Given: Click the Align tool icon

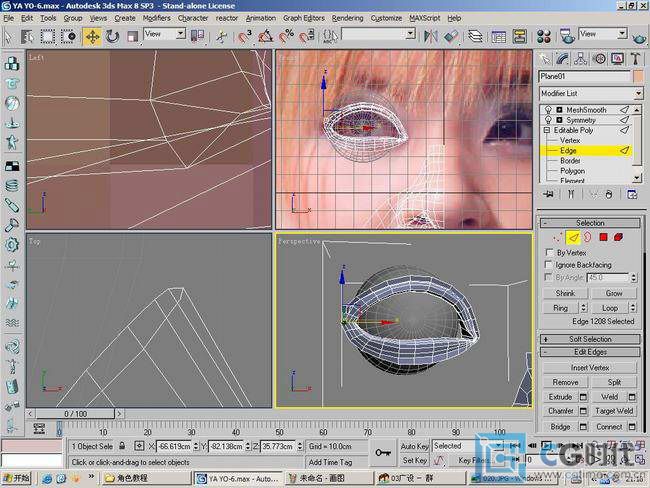Looking at the screenshot, I should click(x=451, y=36).
